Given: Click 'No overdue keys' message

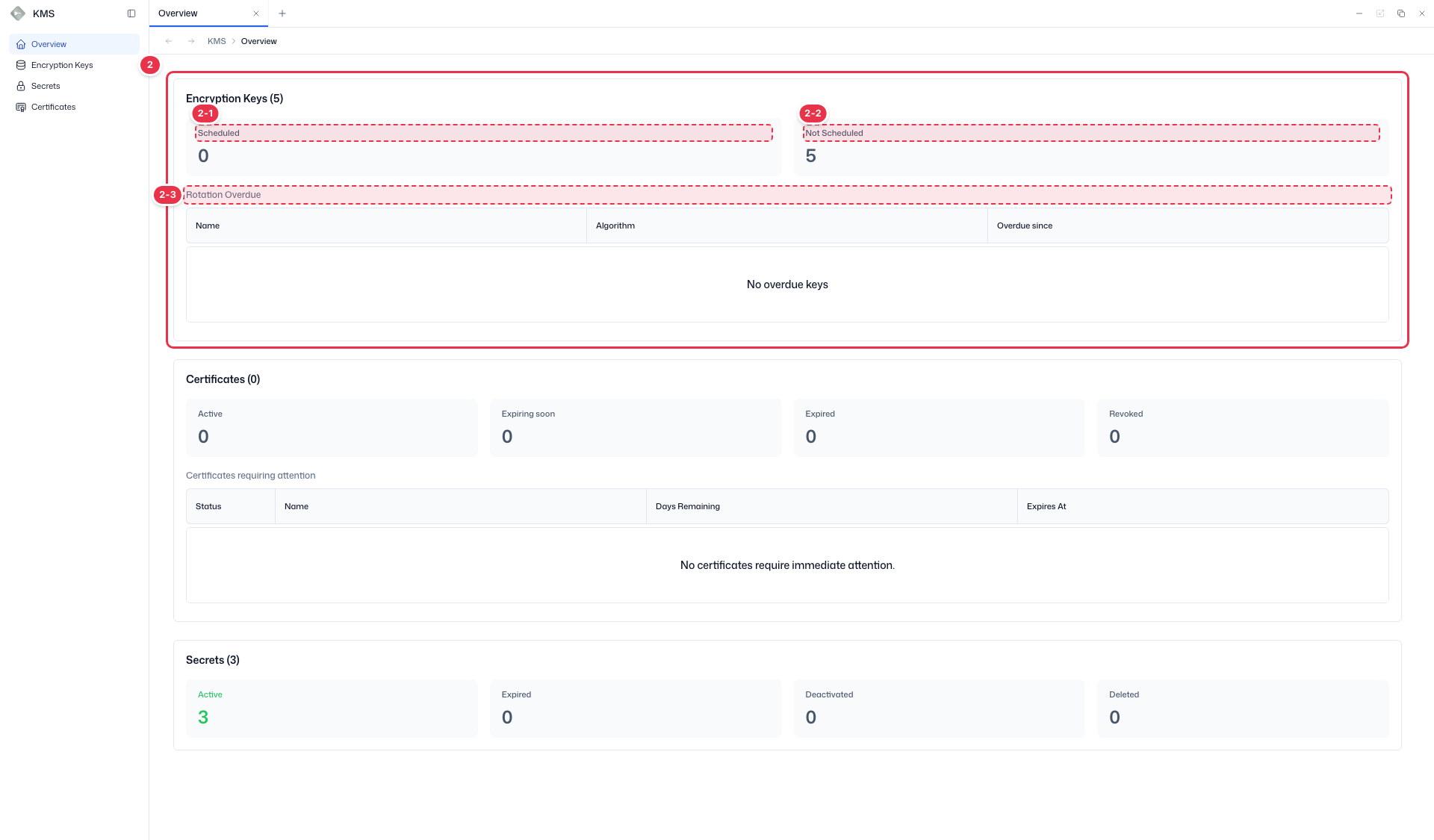Looking at the screenshot, I should pos(787,284).
